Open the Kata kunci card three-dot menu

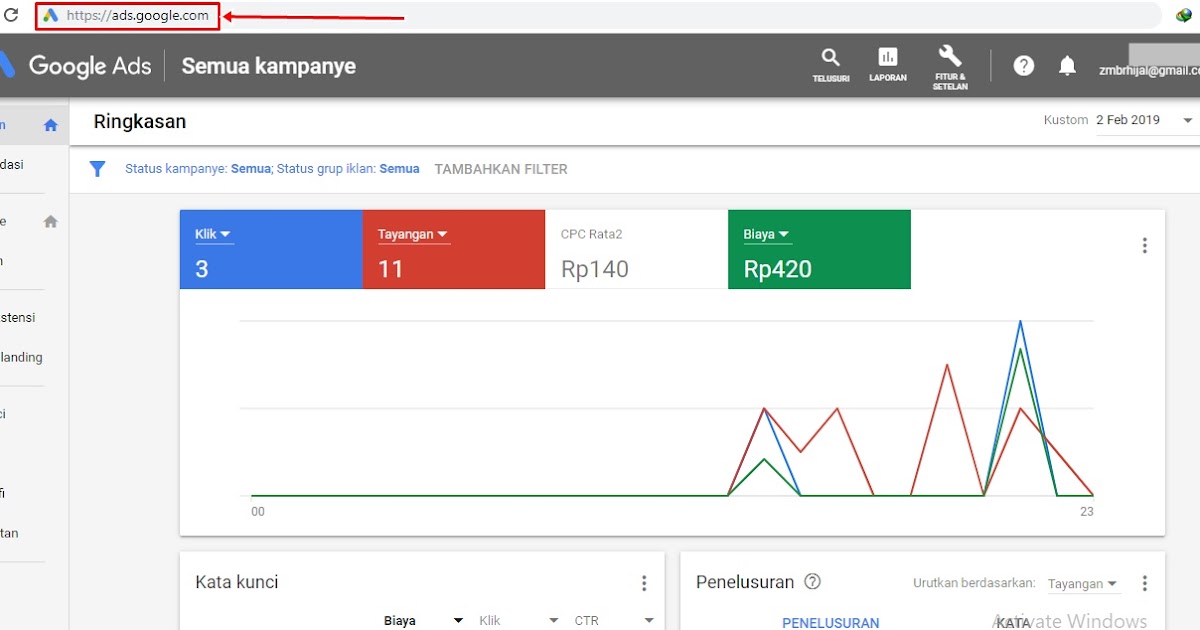click(x=644, y=583)
